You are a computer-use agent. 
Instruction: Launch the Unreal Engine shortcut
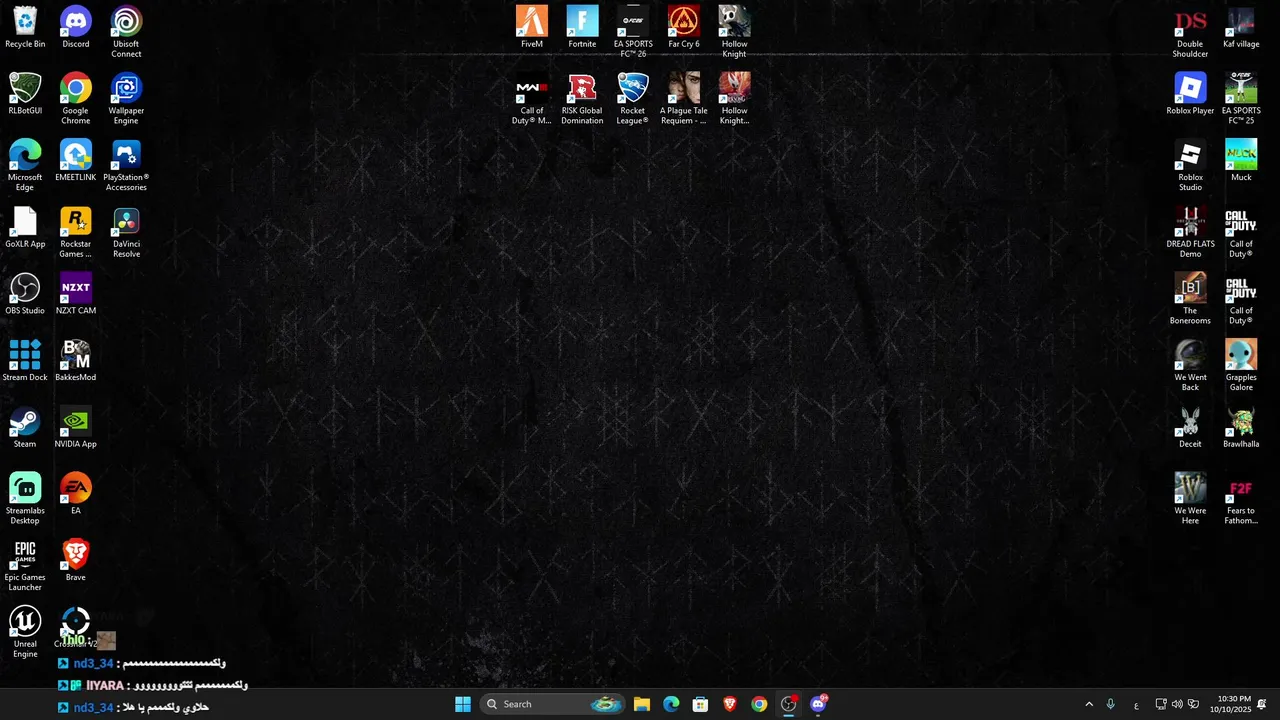[x=25, y=632]
